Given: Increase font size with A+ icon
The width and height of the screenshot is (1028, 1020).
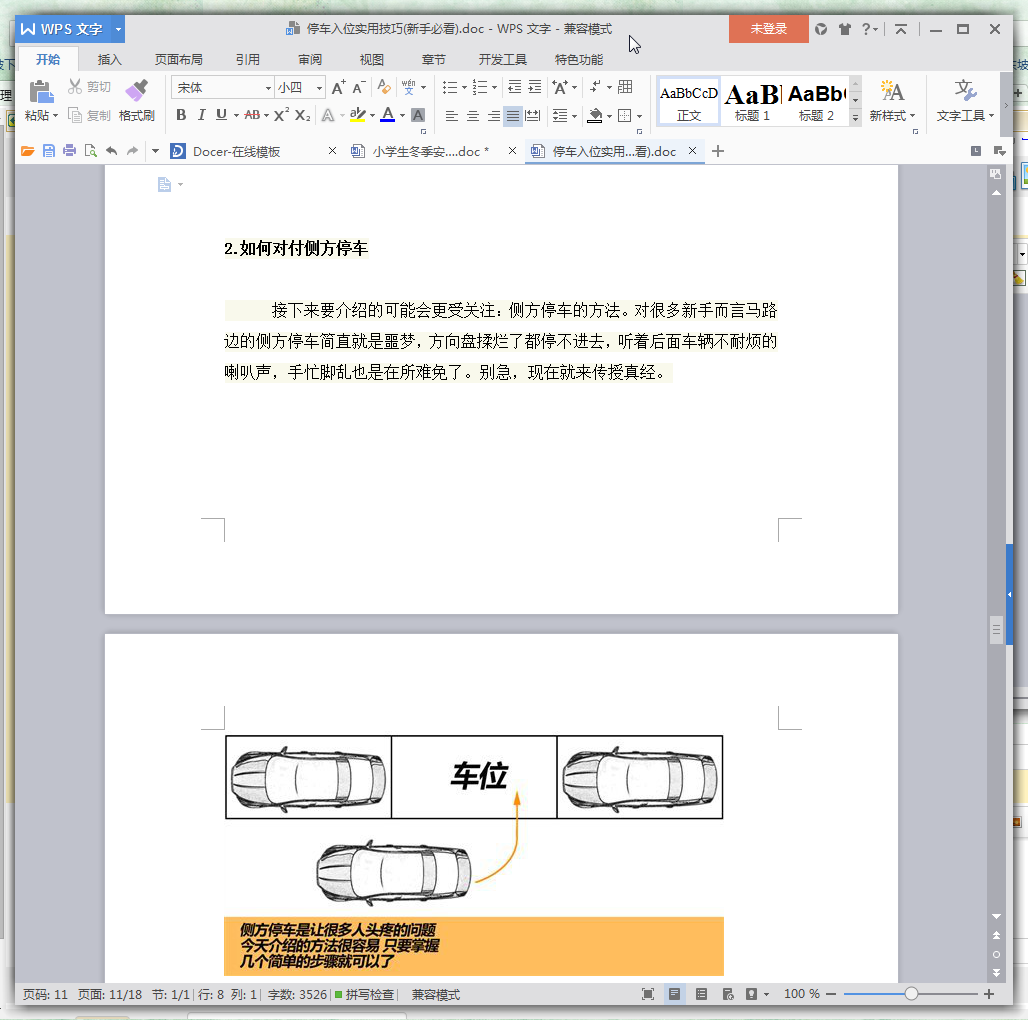Looking at the screenshot, I should [338, 87].
